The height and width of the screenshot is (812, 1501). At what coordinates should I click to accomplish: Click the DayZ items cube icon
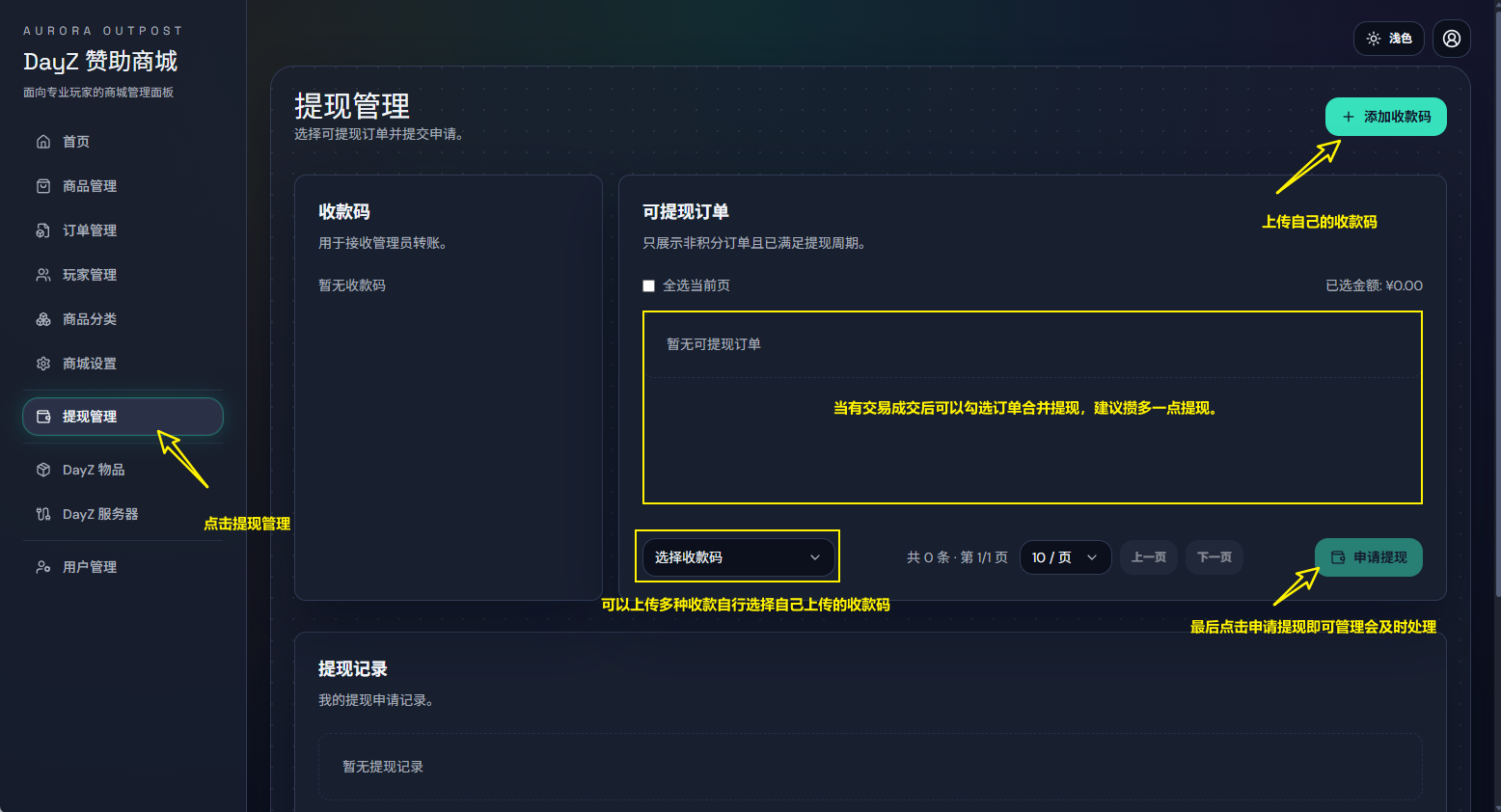43,470
